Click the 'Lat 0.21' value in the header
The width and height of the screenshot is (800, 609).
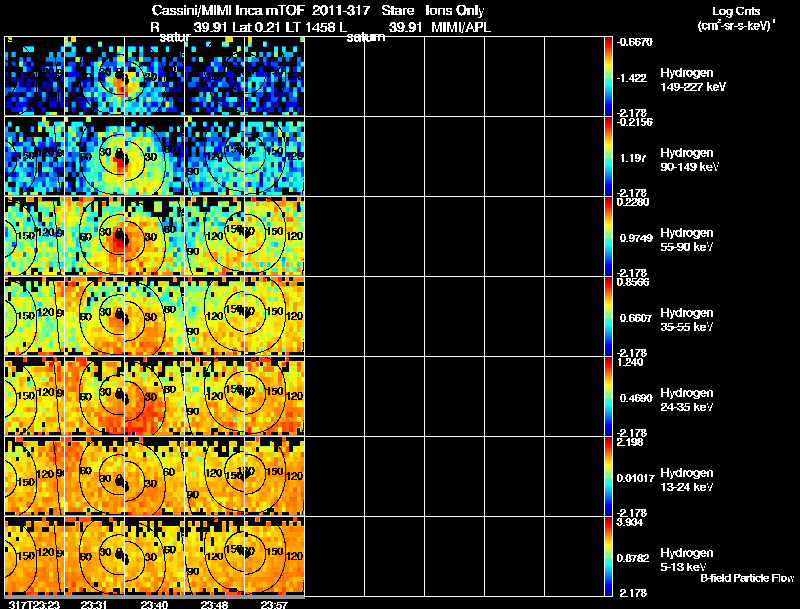[x=256, y=27]
